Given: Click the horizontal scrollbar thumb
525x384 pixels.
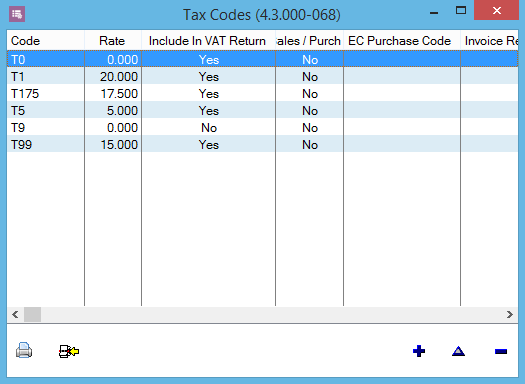Looking at the screenshot, I should point(32,314).
